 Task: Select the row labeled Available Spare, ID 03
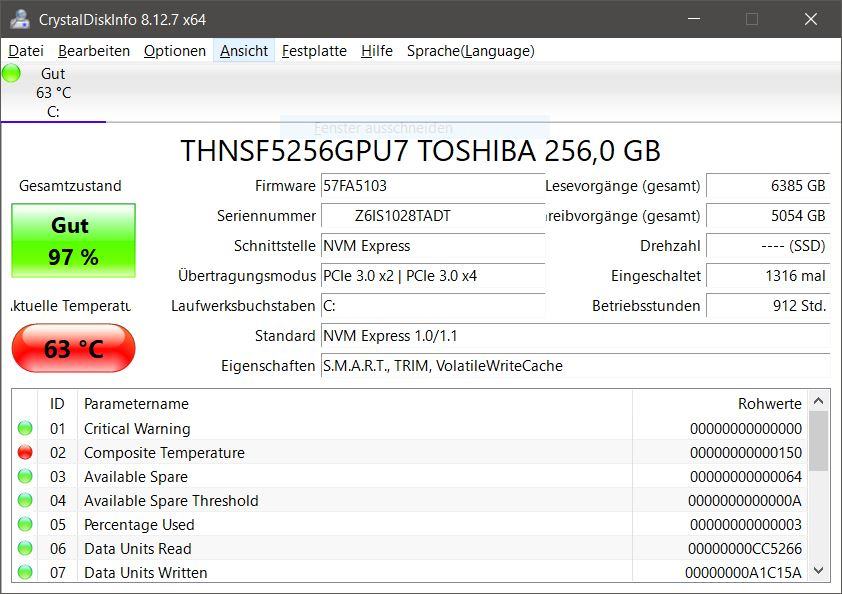pyautogui.click(x=410, y=476)
